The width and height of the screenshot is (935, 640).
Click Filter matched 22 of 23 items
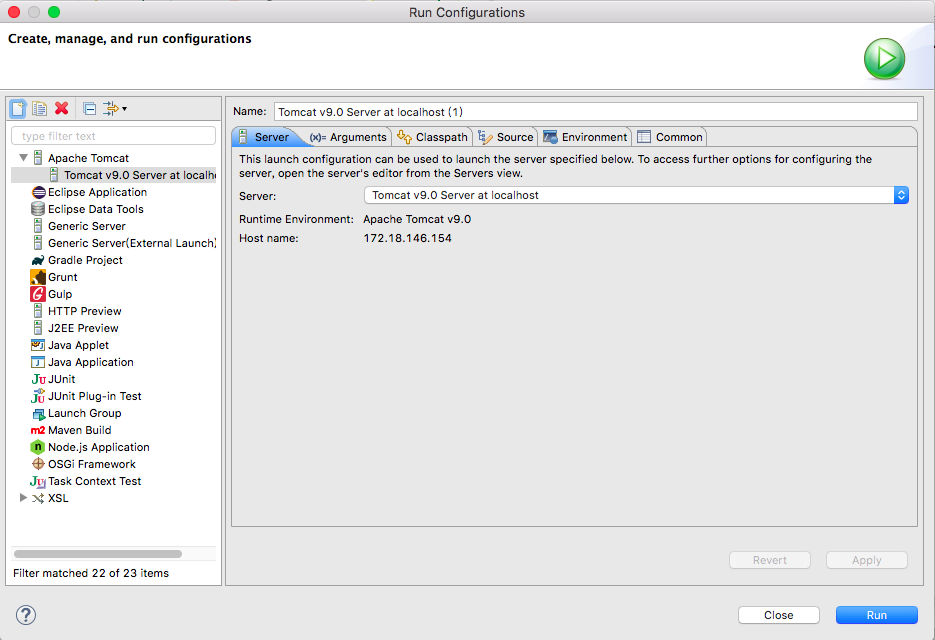(x=91, y=573)
